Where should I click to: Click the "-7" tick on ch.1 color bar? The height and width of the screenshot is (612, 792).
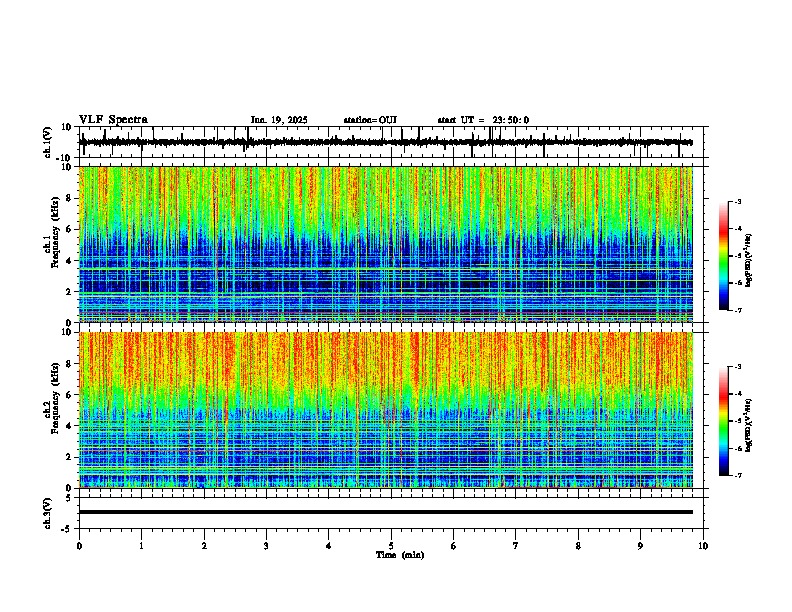tap(737, 310)
